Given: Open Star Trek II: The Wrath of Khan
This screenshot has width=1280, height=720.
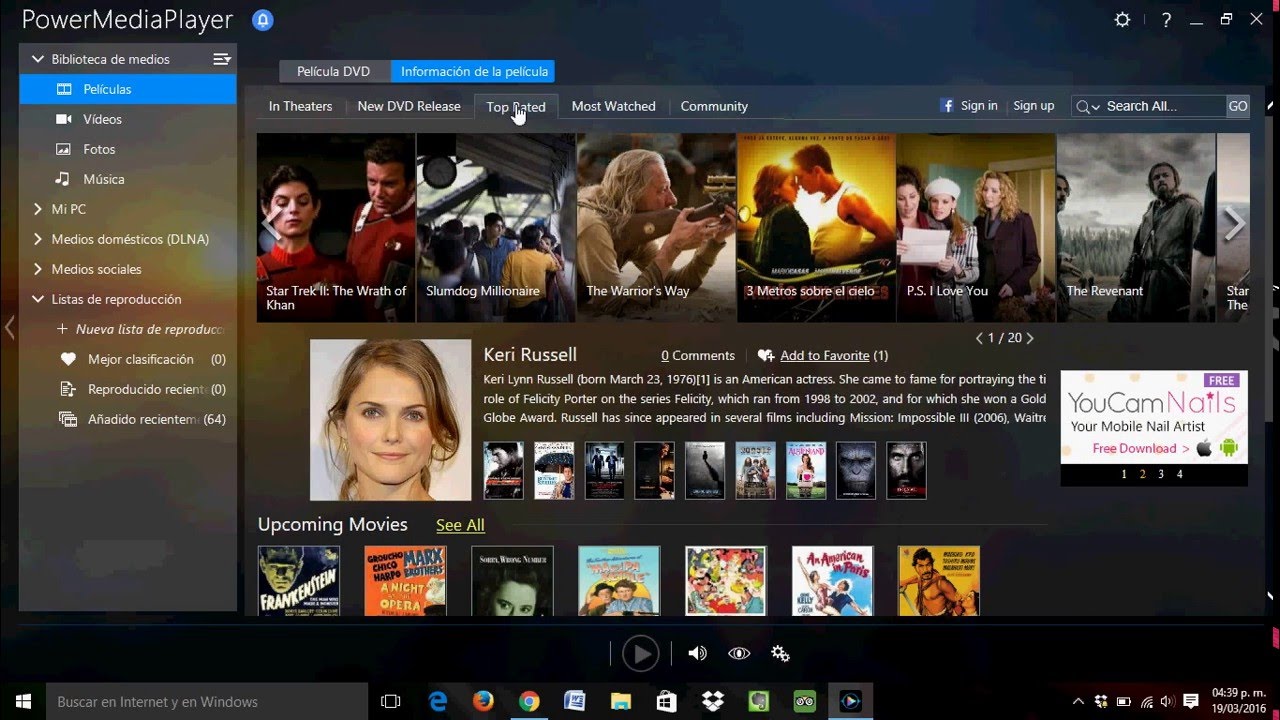Looking at the screenshot, I should 336,227.
